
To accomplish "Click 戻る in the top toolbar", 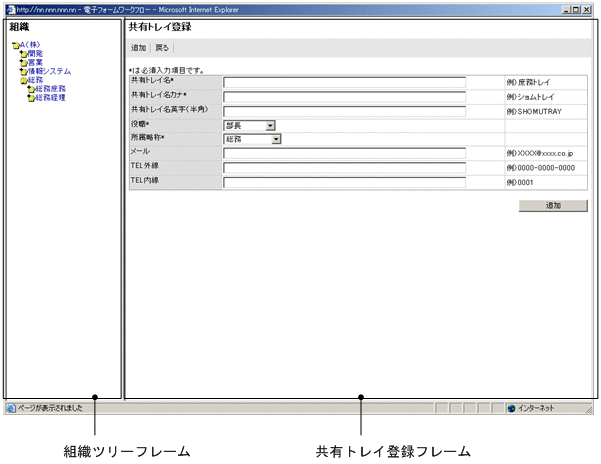I will coord(162,48).
